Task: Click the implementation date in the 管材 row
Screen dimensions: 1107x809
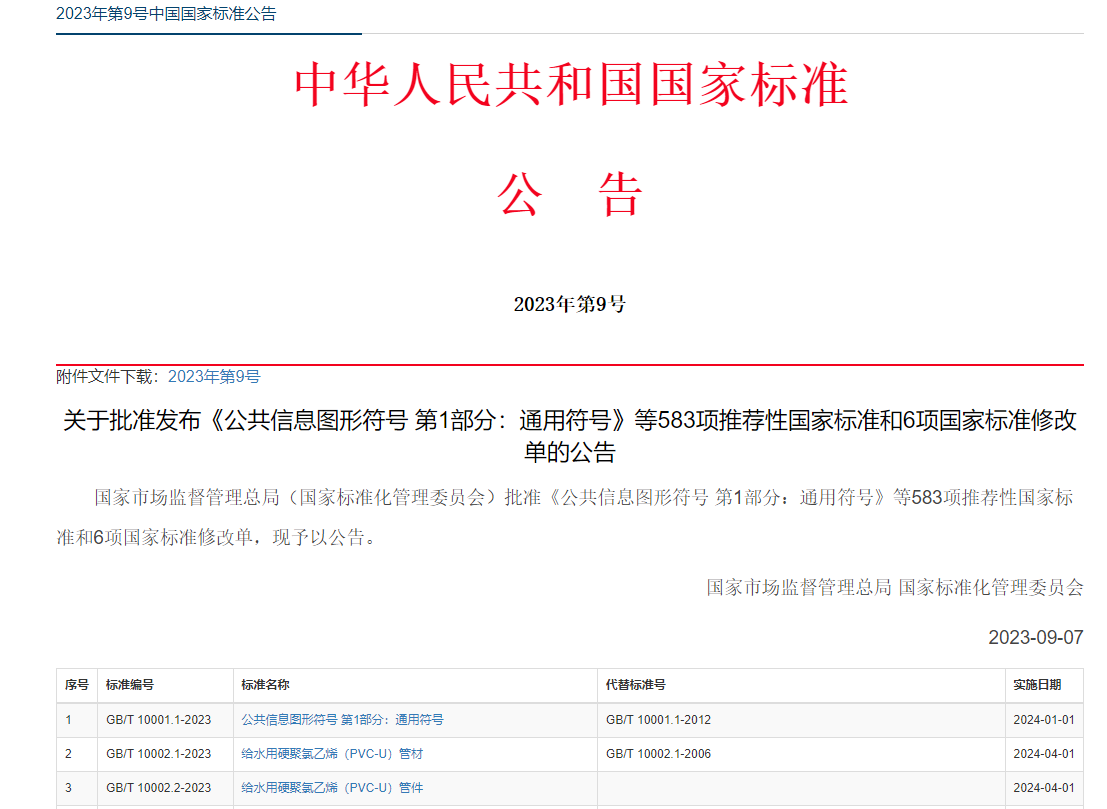Action: (x=1043, y=753)
